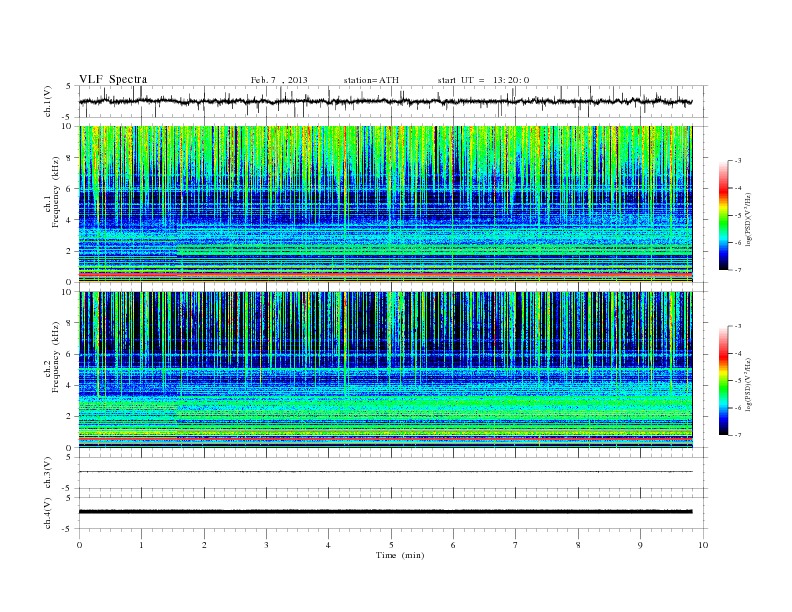
Task: Click the ch.2 spectrogram panel
Action: pos(385,370)
